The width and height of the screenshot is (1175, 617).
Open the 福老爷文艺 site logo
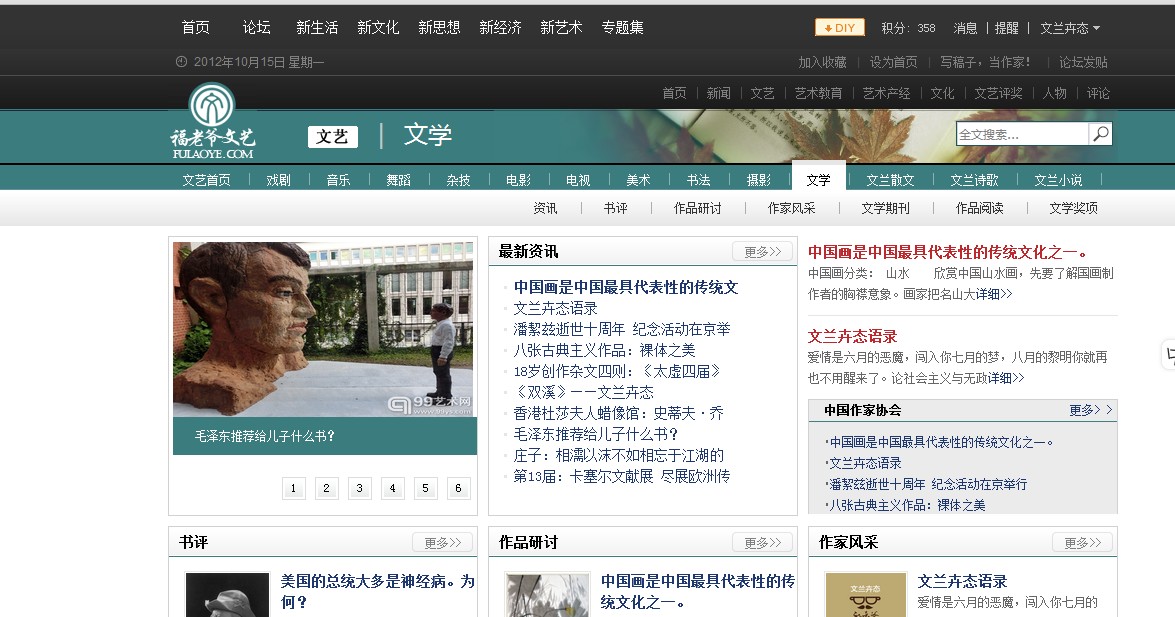click(213, 121)
